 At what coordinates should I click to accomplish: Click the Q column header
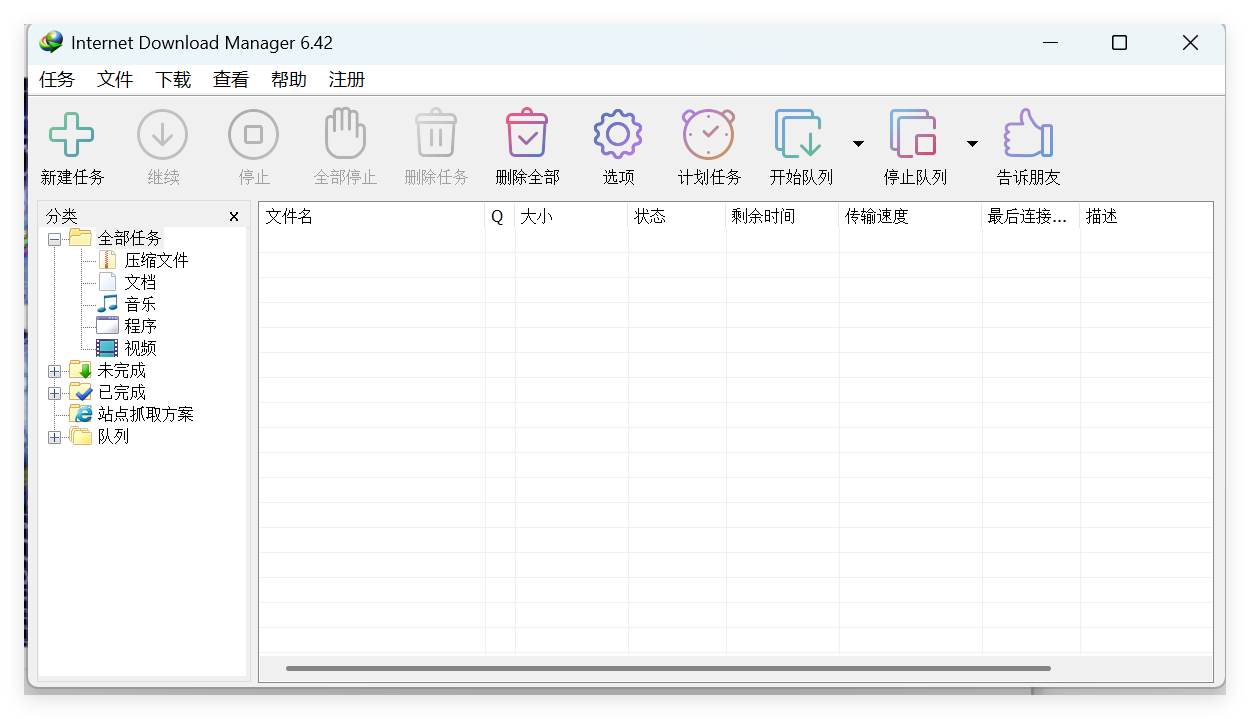click(500, 216)
